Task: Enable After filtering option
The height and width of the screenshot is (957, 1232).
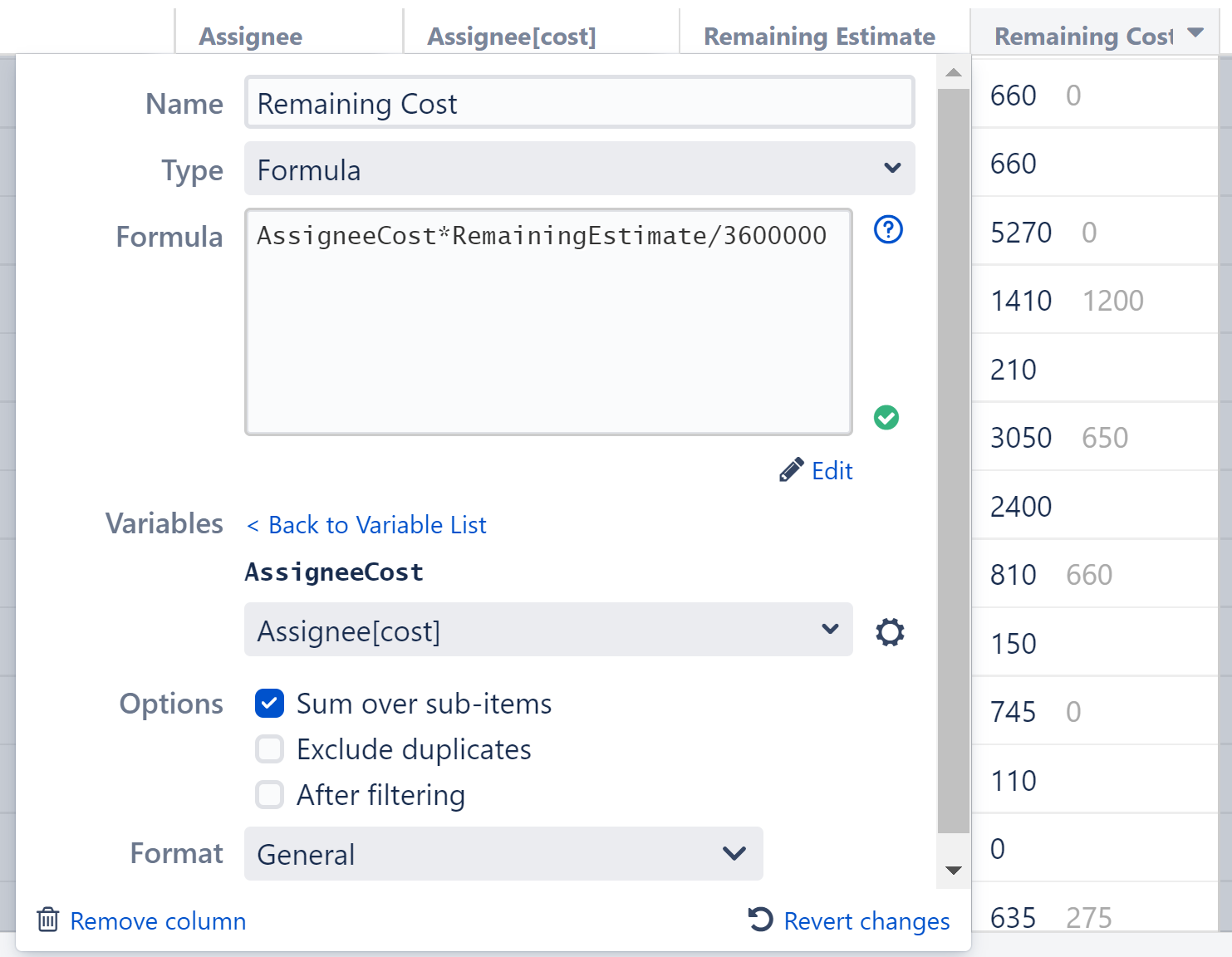Action: (268, 794)
